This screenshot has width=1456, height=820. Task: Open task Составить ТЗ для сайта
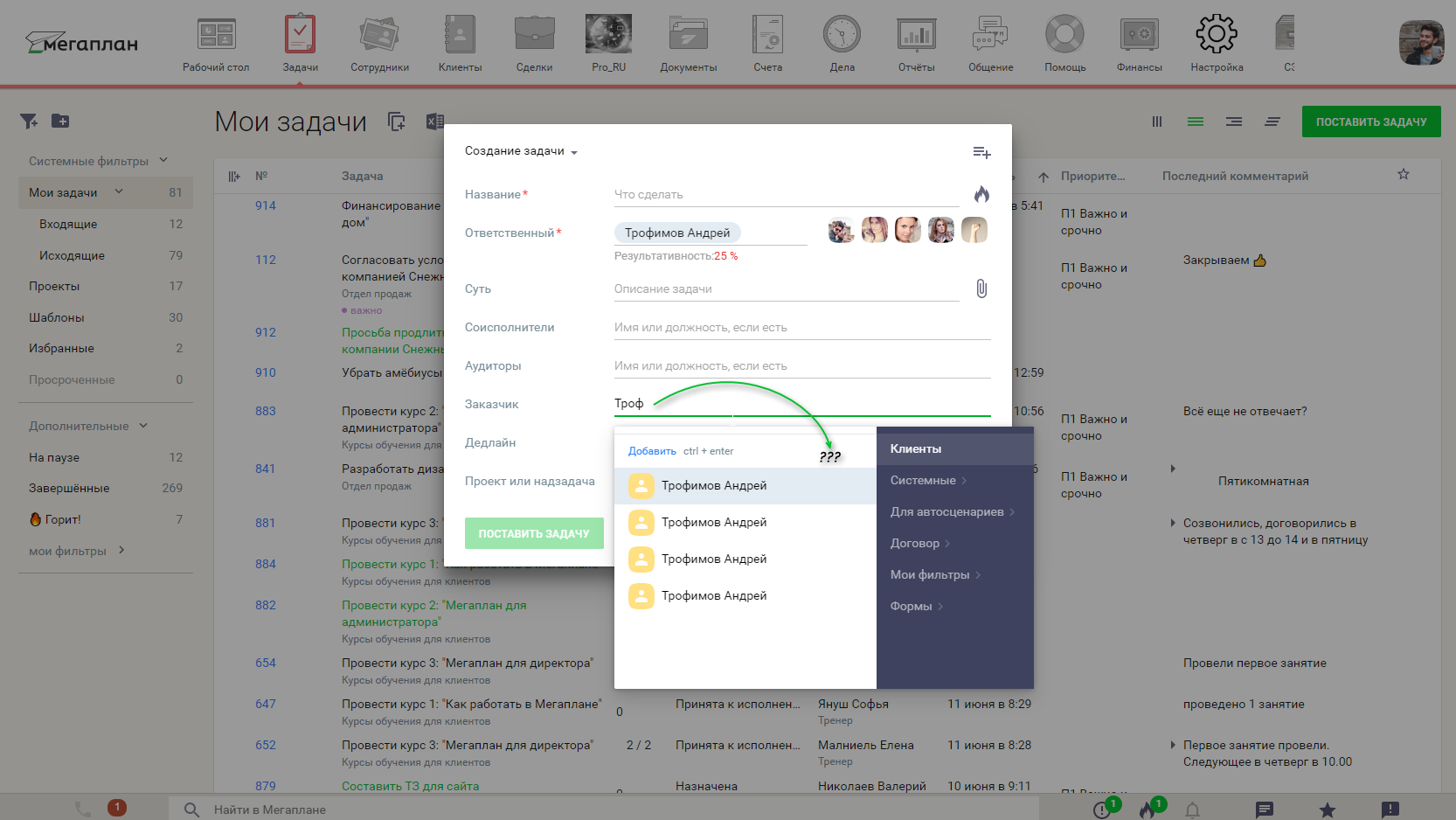pos(410,786)
